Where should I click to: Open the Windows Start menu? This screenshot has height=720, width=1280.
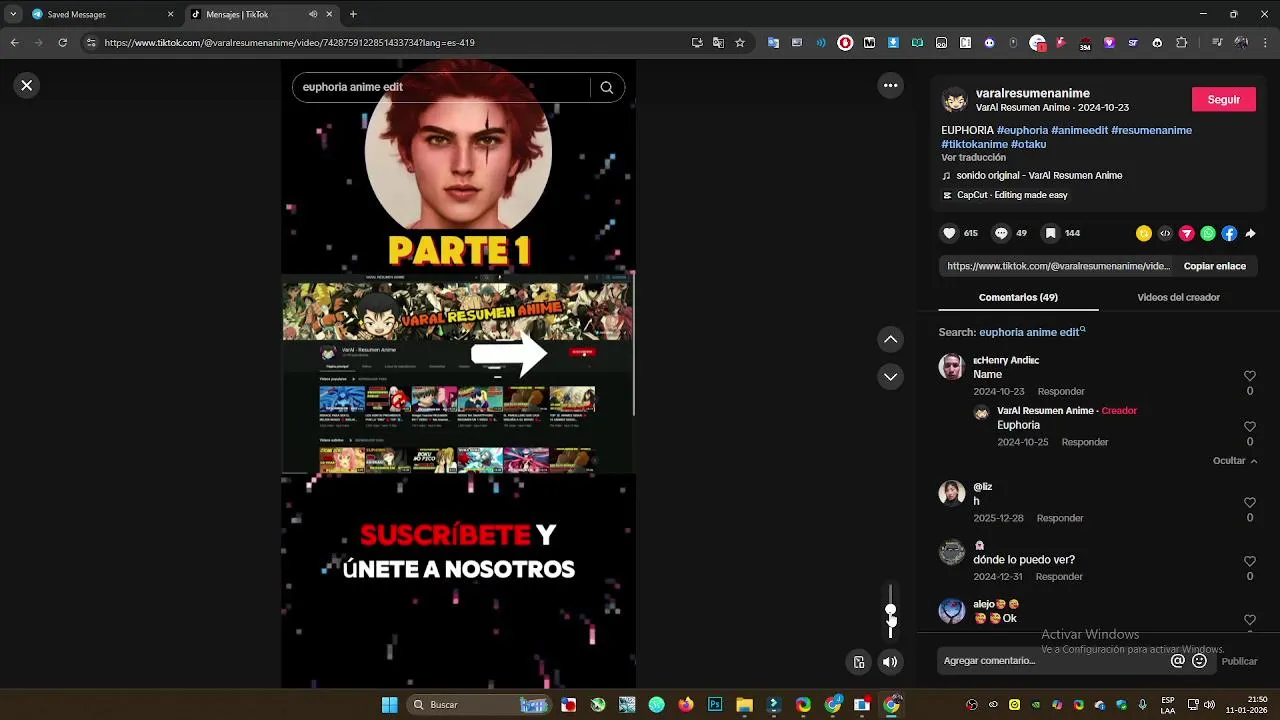tap(389, 705)
